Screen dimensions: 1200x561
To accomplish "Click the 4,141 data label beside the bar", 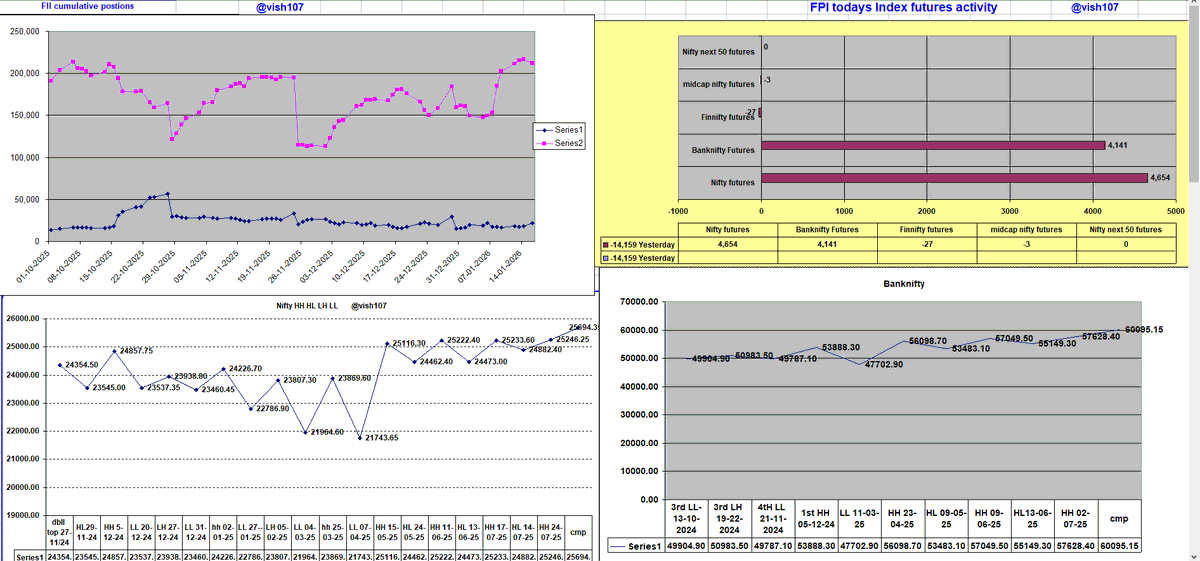I will tap(1118, 145).
